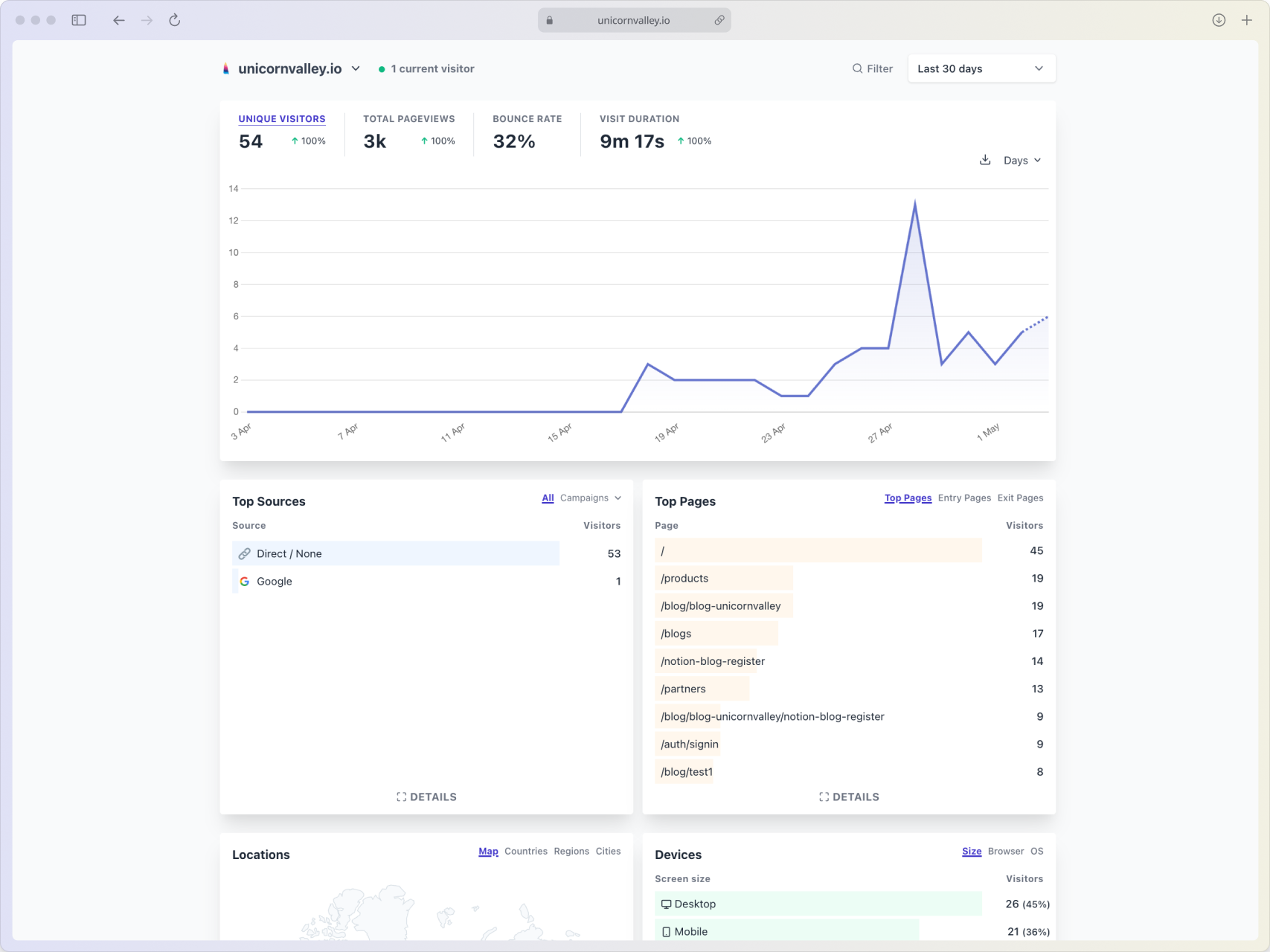The width and height of the screenshot is (1270, 952).
Task: Click the Top Pages details expand icon
Action: (x=824, y=797)
